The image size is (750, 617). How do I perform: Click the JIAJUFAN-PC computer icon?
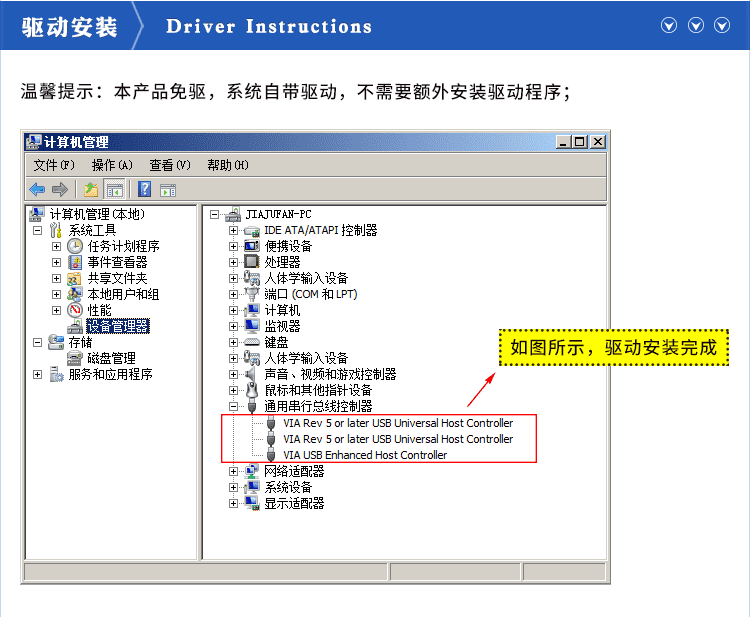[233, 214]
